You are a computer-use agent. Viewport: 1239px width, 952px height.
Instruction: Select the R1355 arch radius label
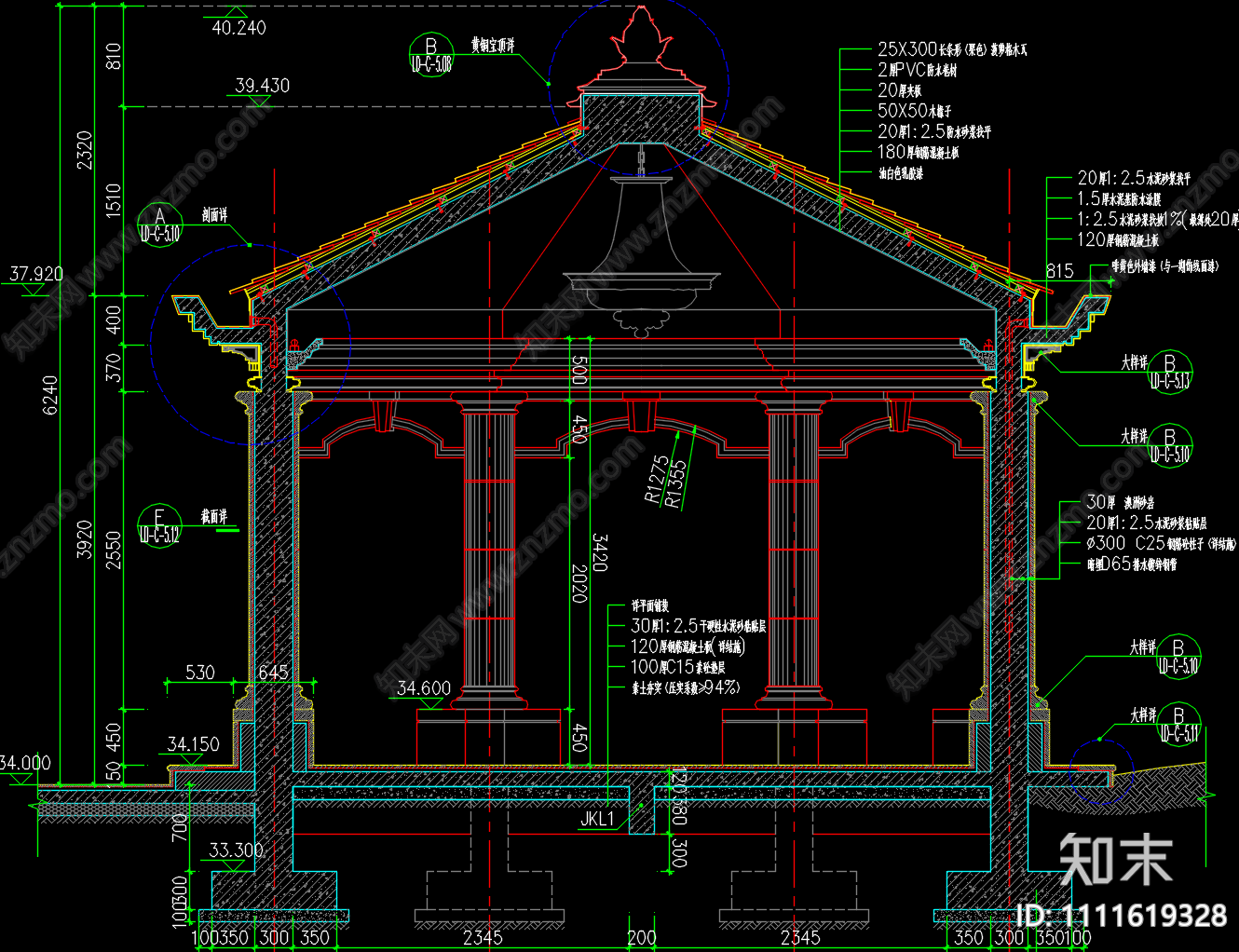tap(675, 484)
